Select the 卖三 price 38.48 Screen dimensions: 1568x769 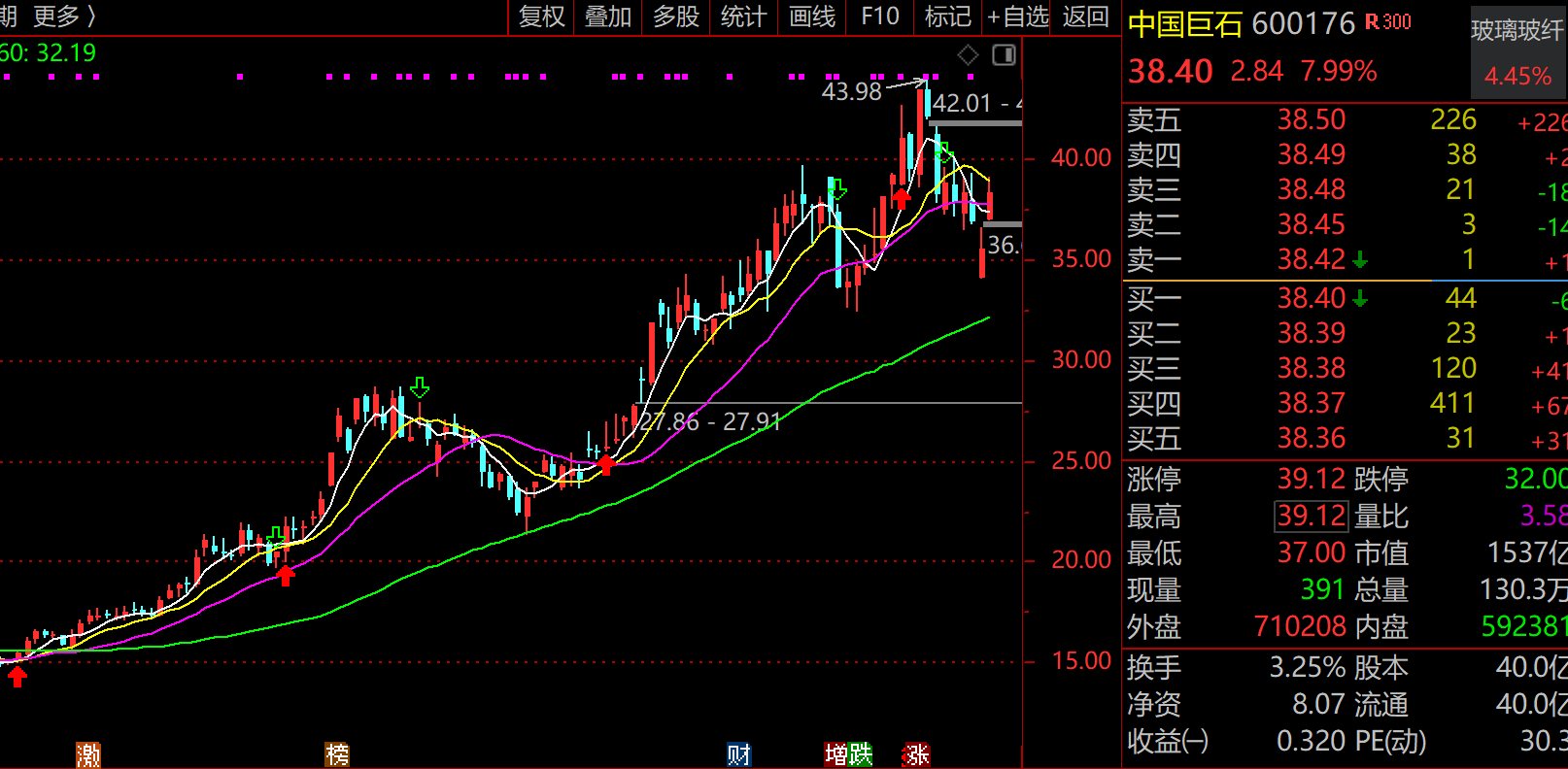coord(1312,189)
